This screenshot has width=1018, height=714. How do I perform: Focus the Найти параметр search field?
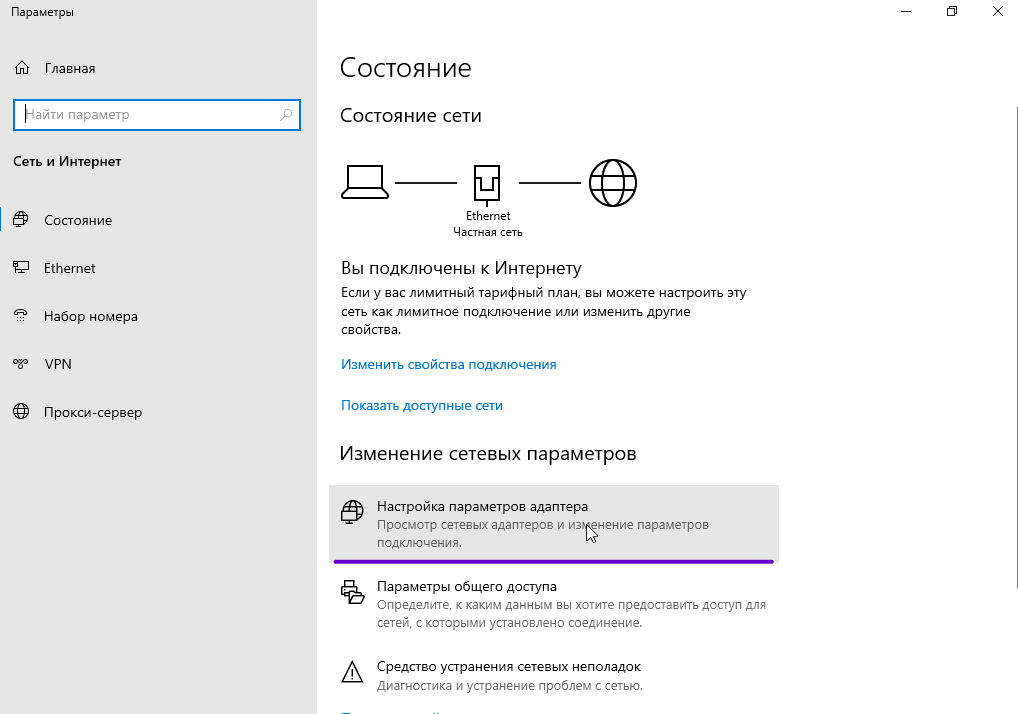(x=148, y=115)
